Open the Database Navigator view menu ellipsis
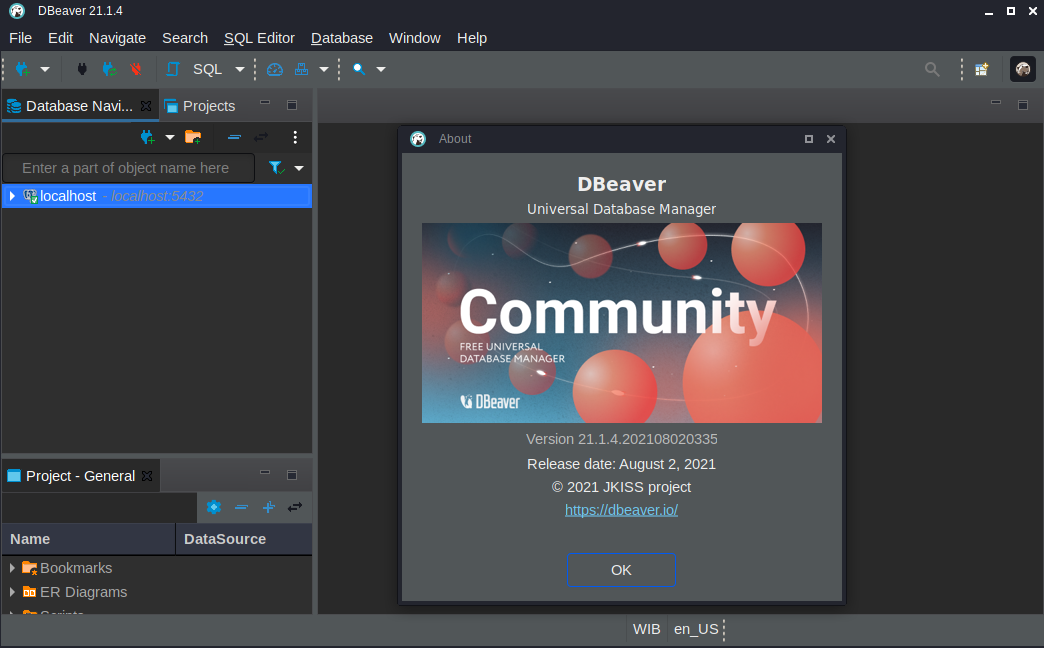1044x648 pixels. click(295, 137)
